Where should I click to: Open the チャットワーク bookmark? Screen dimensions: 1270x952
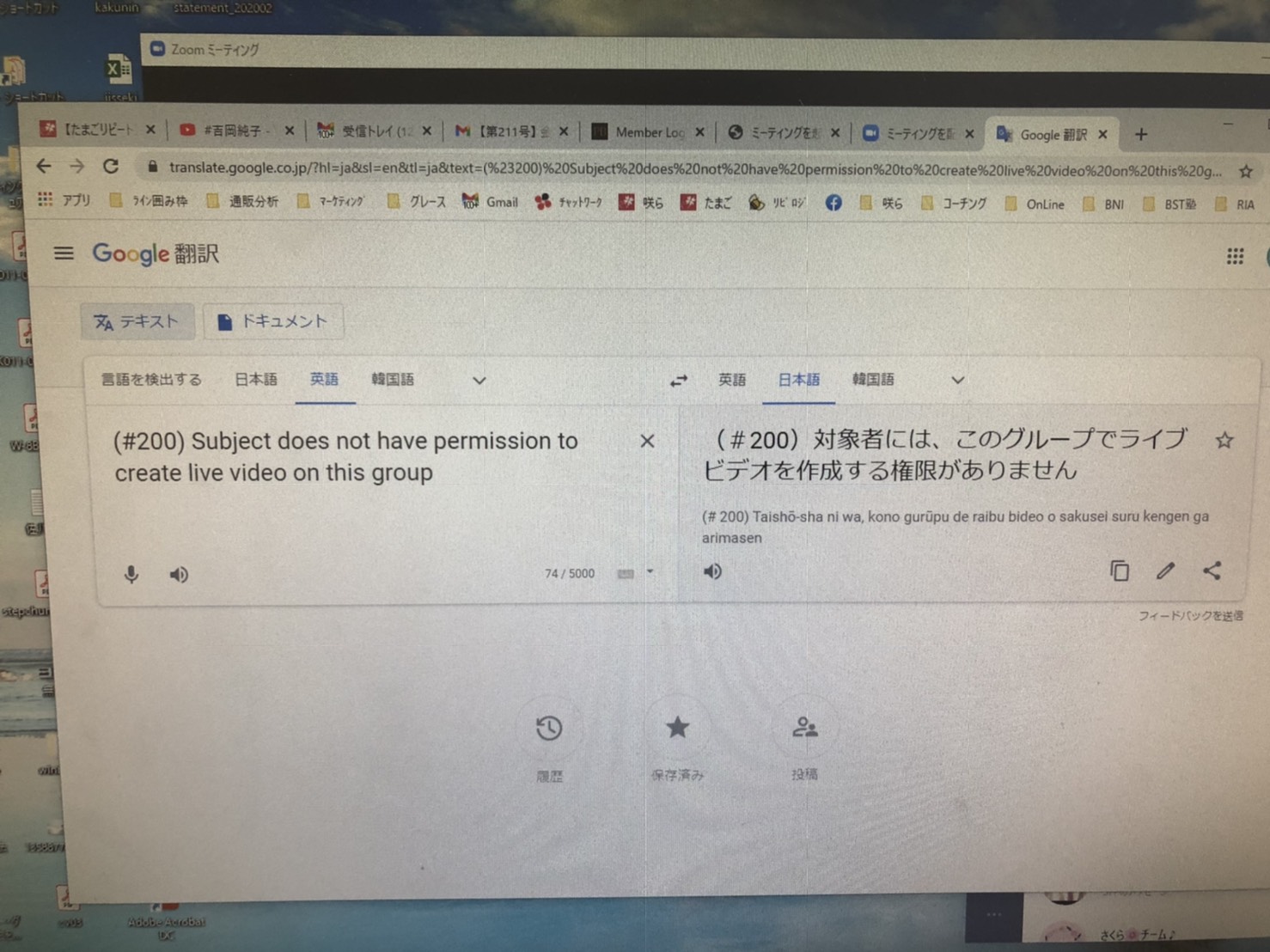pos(569,203)
